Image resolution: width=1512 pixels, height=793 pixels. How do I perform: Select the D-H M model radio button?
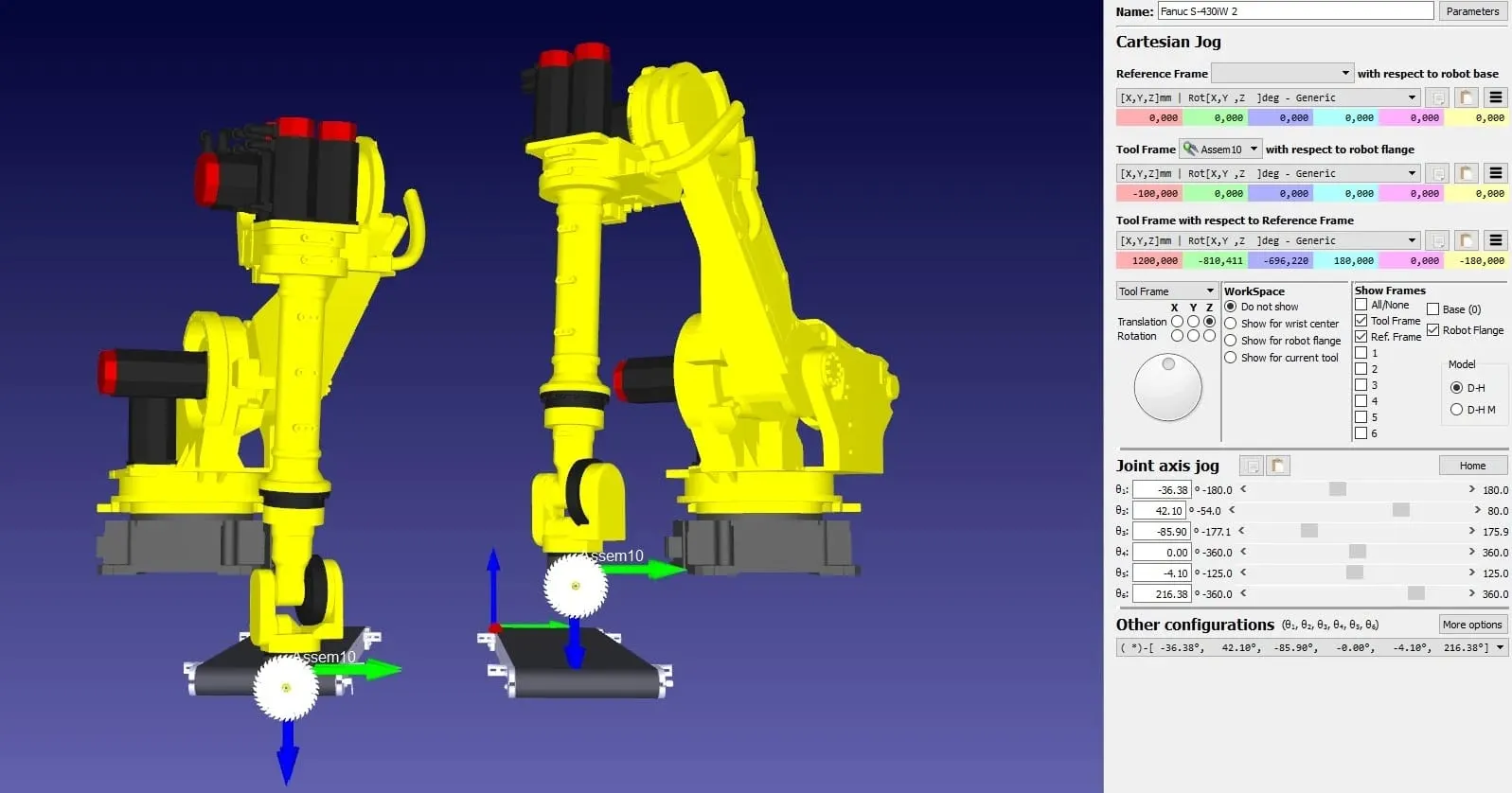coord(1457,410)
